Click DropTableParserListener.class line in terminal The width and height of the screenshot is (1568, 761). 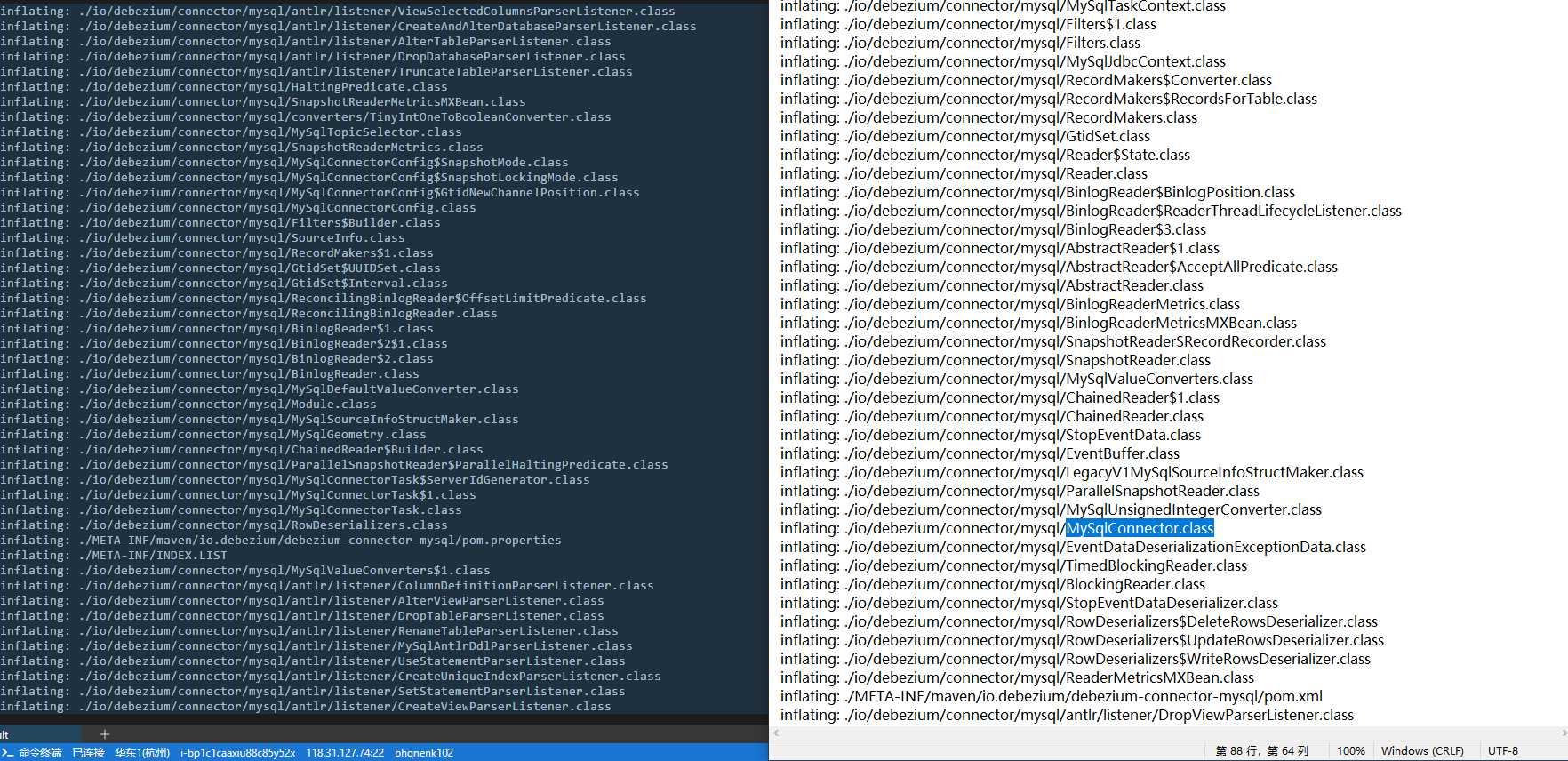302,615
